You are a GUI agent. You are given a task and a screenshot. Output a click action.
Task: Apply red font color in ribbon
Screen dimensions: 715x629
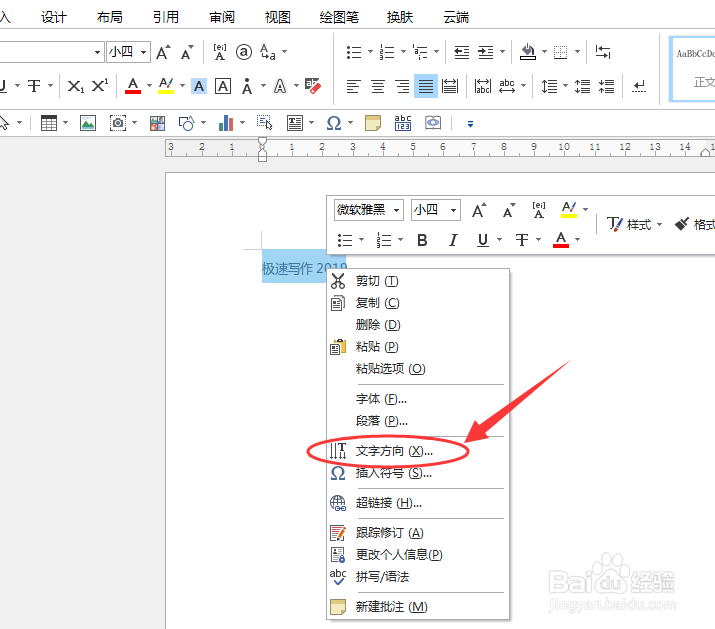coord(133,86)
